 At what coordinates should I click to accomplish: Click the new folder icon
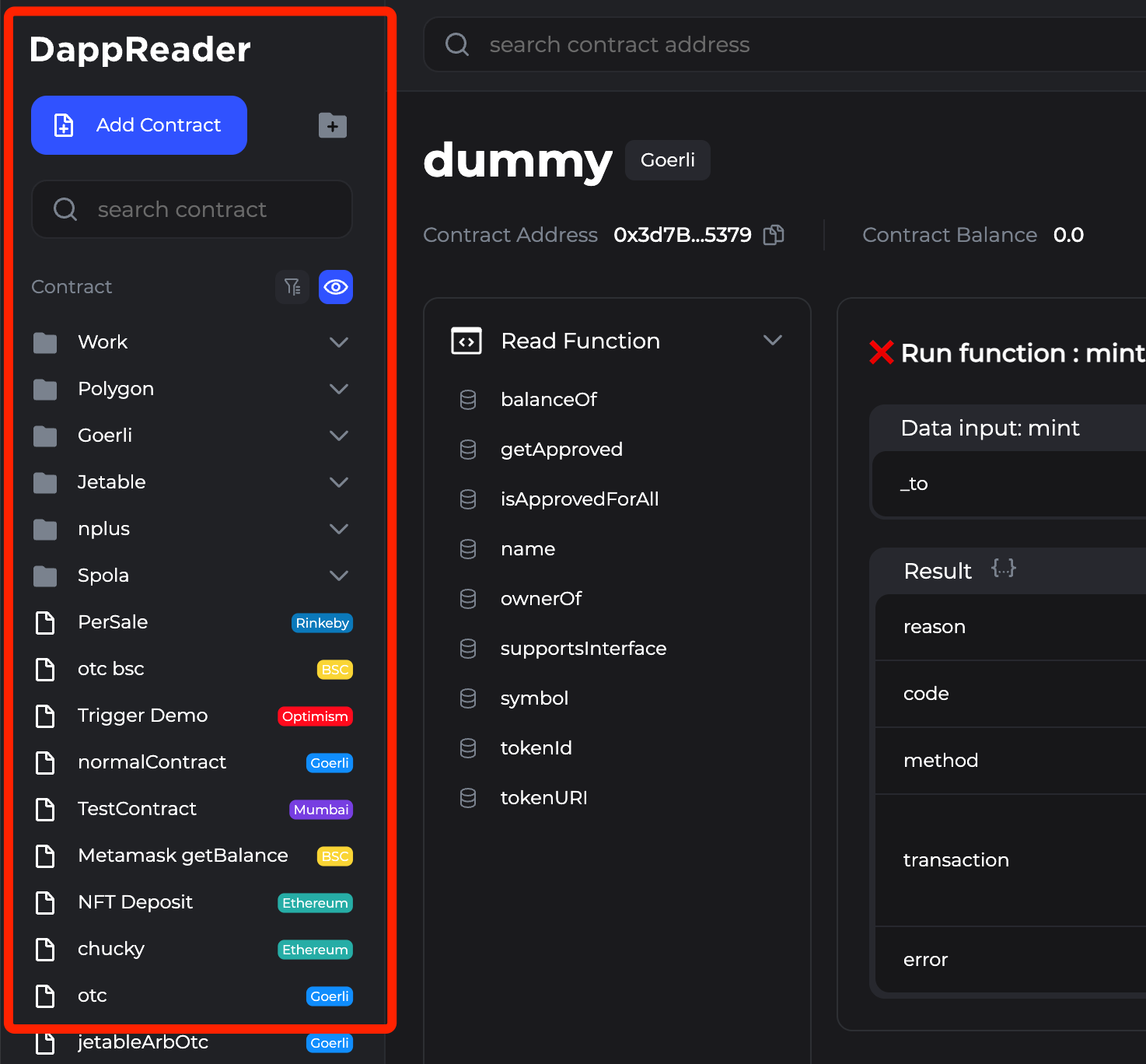333,125
